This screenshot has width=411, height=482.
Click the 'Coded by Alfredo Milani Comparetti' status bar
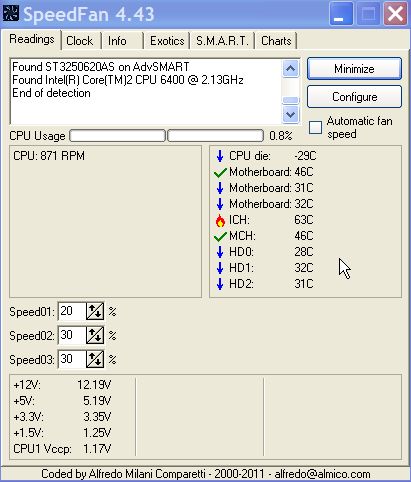pyautogui.click(x=206, y=474)
